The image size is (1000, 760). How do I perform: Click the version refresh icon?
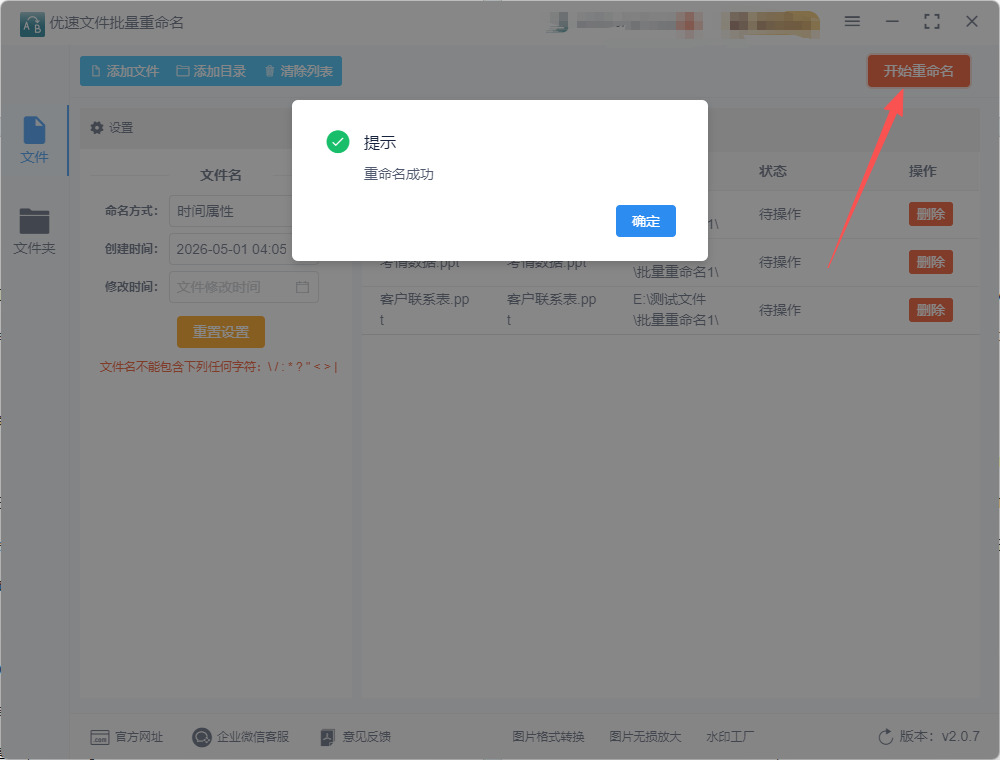click(x=885, y=736)
